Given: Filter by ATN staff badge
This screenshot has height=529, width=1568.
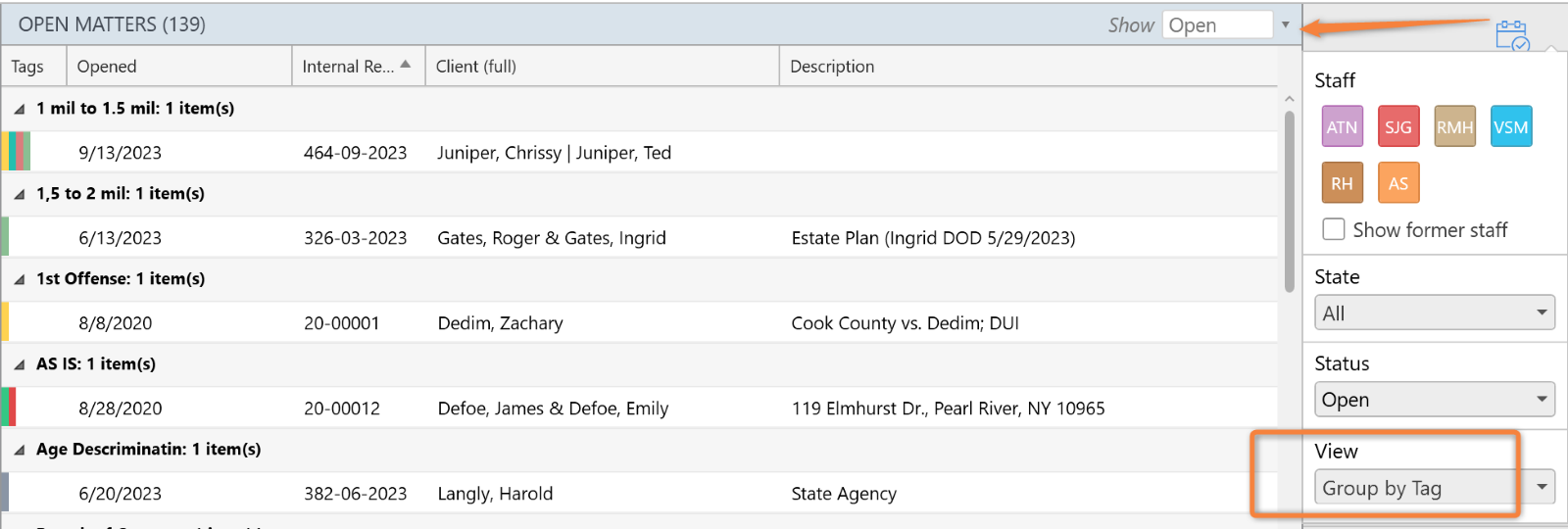Looking at the screenshot, I should 1342,127.
